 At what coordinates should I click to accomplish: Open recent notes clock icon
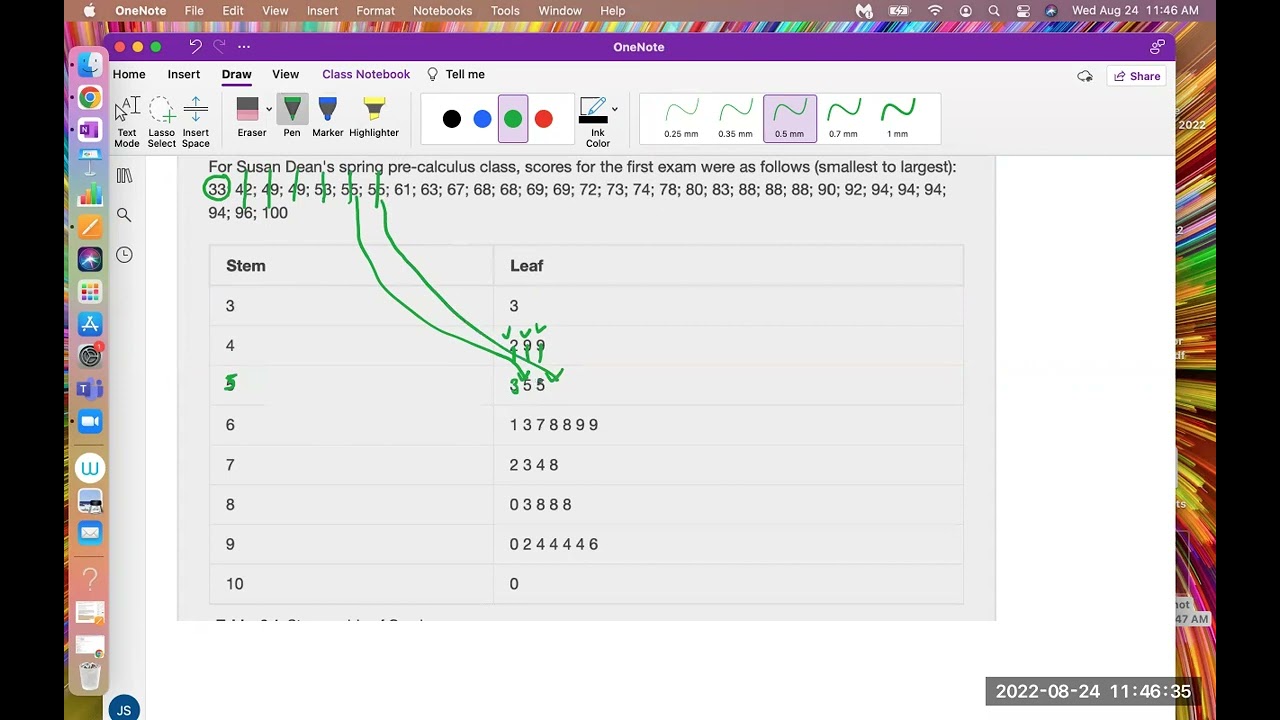[124, 255]
